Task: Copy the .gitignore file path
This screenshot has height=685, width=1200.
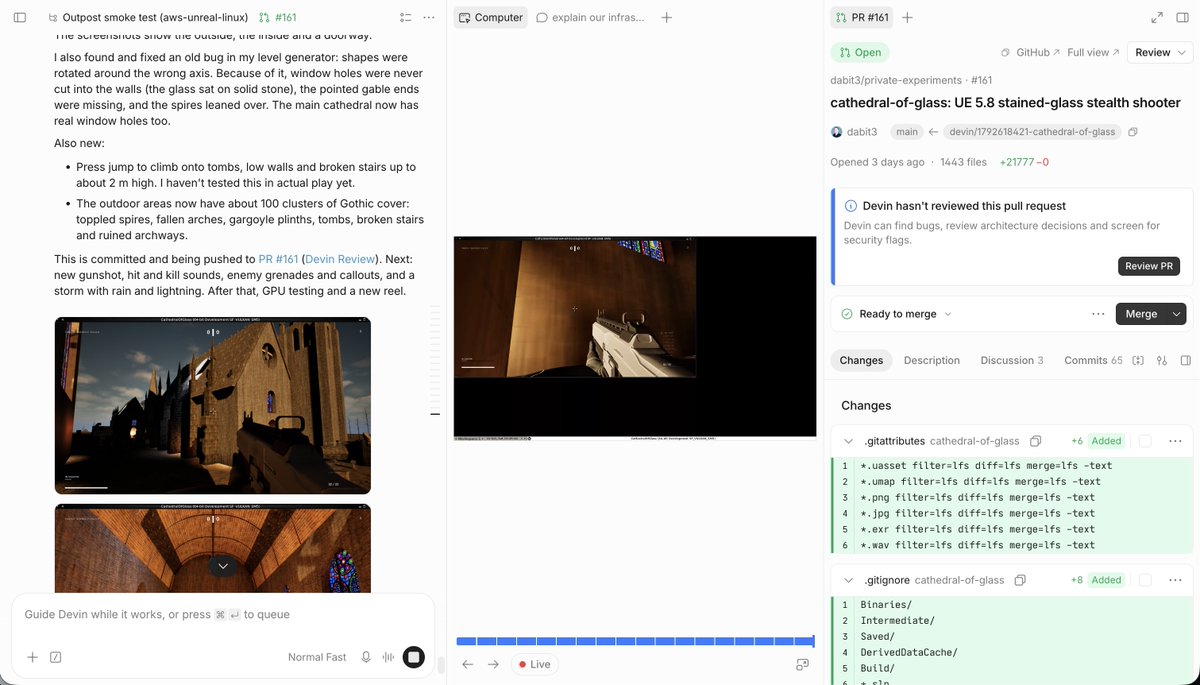Action: (x=1020, y=580)
